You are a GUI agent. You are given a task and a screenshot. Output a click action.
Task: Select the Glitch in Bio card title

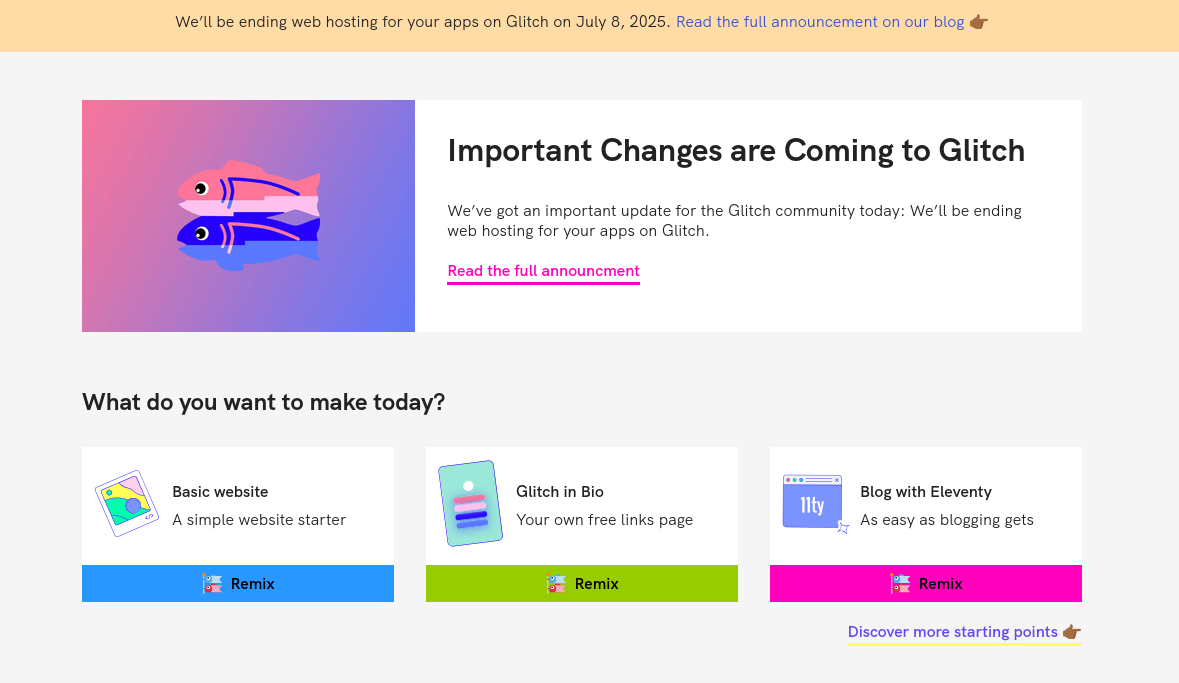point(560,492)
